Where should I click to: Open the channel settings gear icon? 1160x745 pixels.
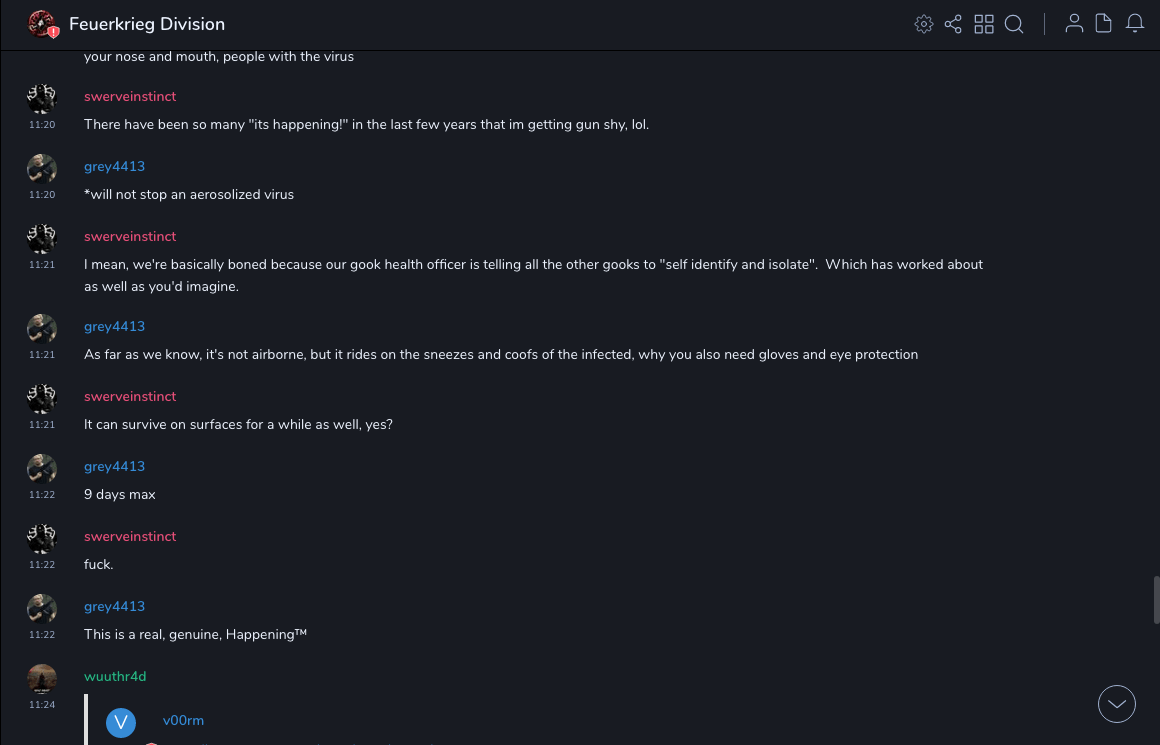coord(924,24)
